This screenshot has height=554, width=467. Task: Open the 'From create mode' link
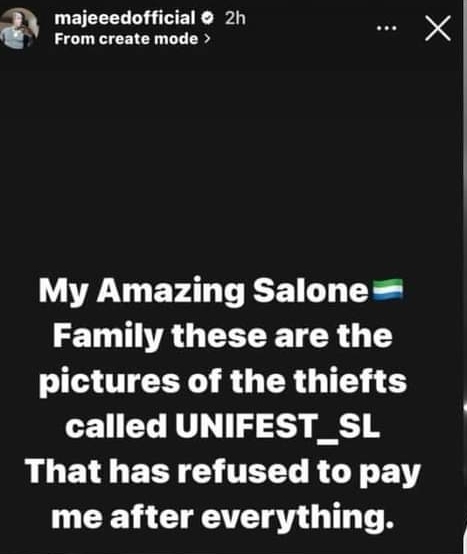coord(126,39)
